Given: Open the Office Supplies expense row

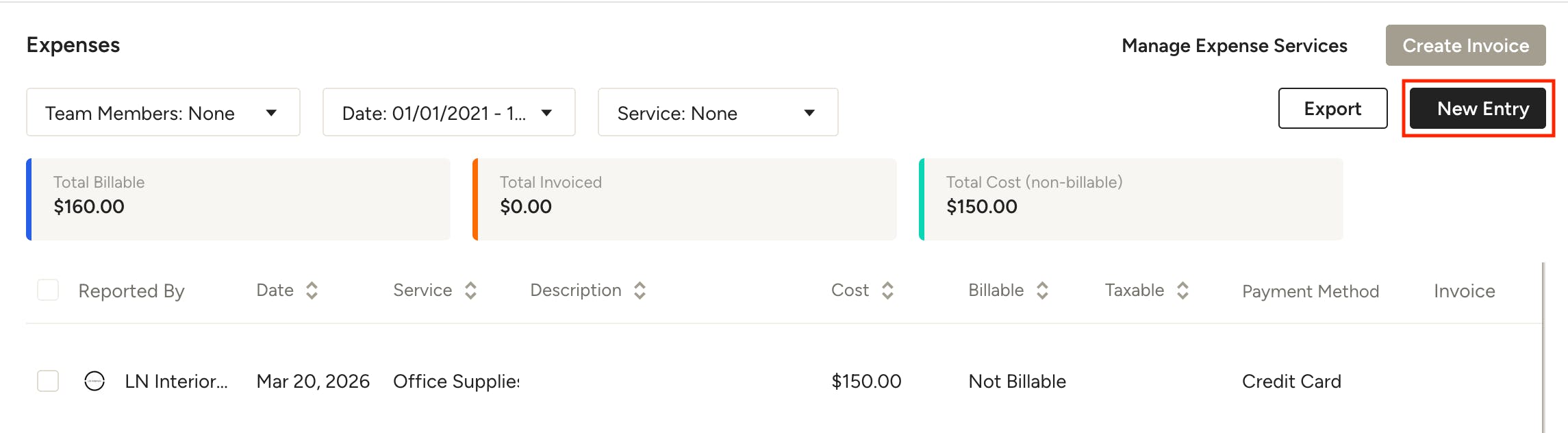Looking at the screenshot, I should pyautogui.click(x=784, y=381).
